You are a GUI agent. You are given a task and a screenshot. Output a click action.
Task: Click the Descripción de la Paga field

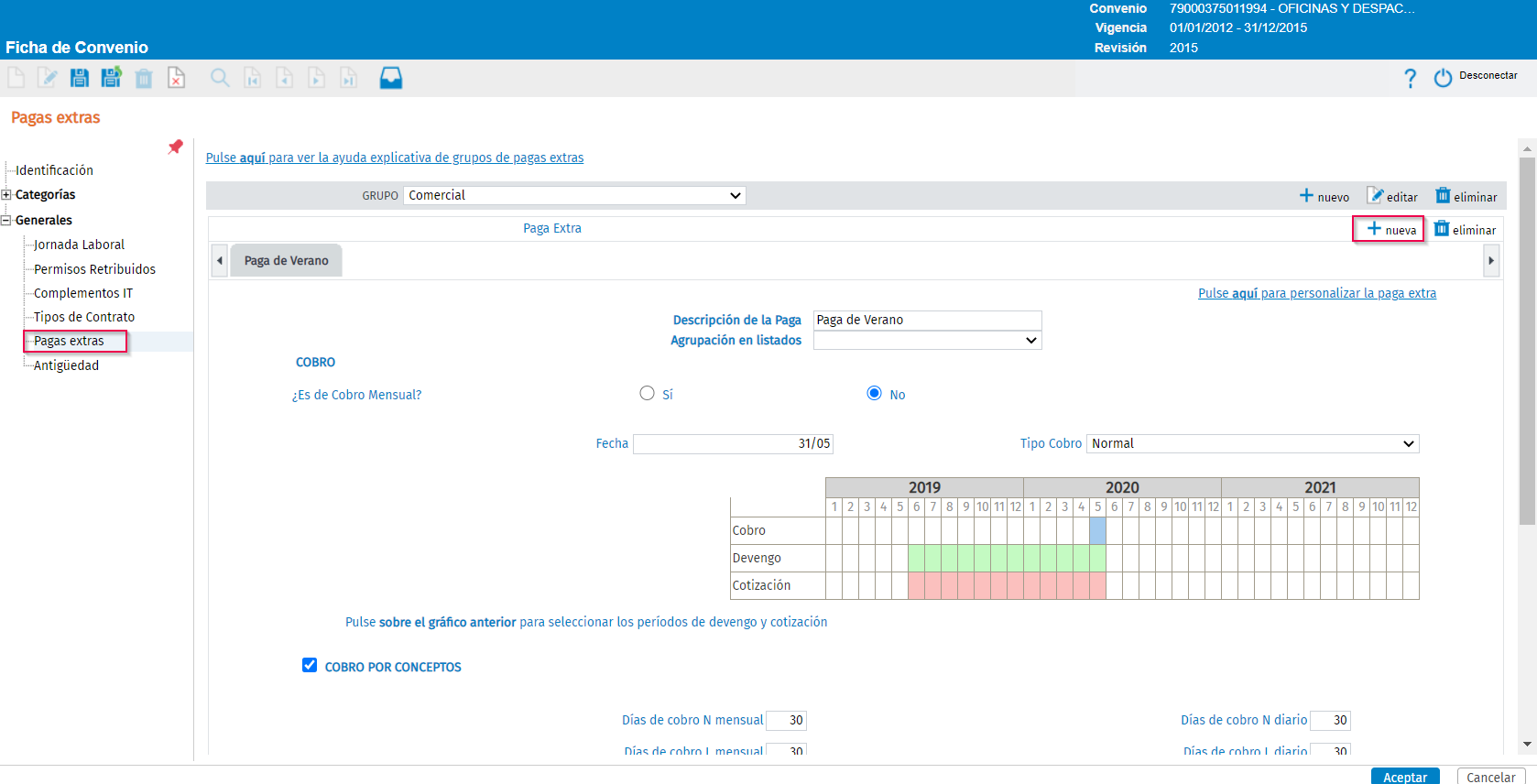coord(927,320)
